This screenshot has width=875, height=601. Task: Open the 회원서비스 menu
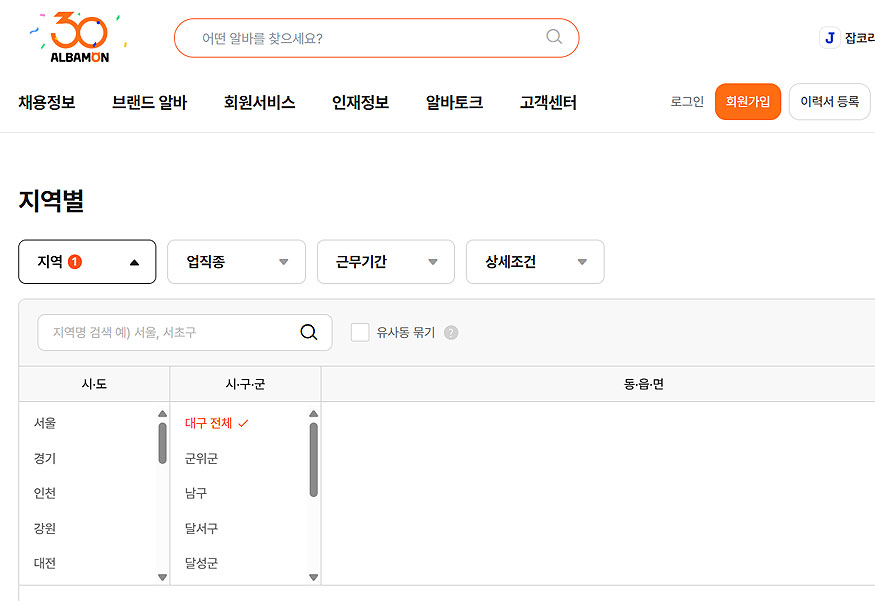tap(259, 102)
